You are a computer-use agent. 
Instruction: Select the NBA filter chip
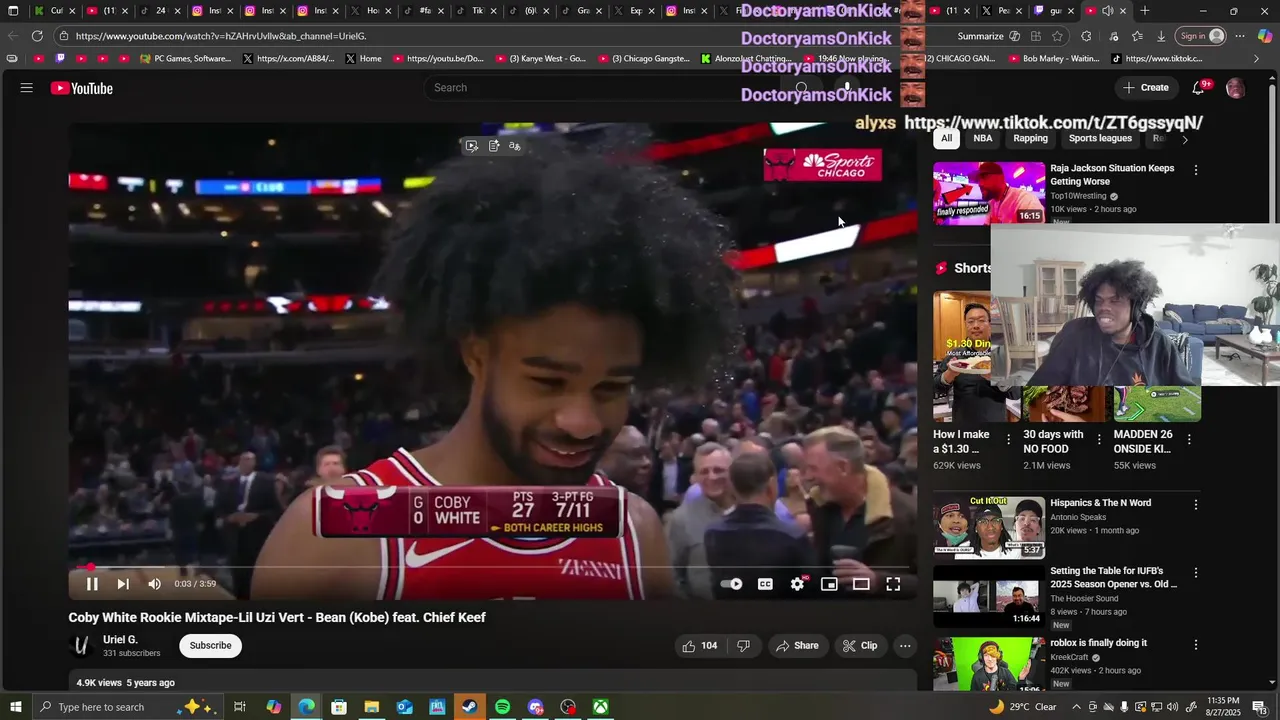click(x=983, y=139)
